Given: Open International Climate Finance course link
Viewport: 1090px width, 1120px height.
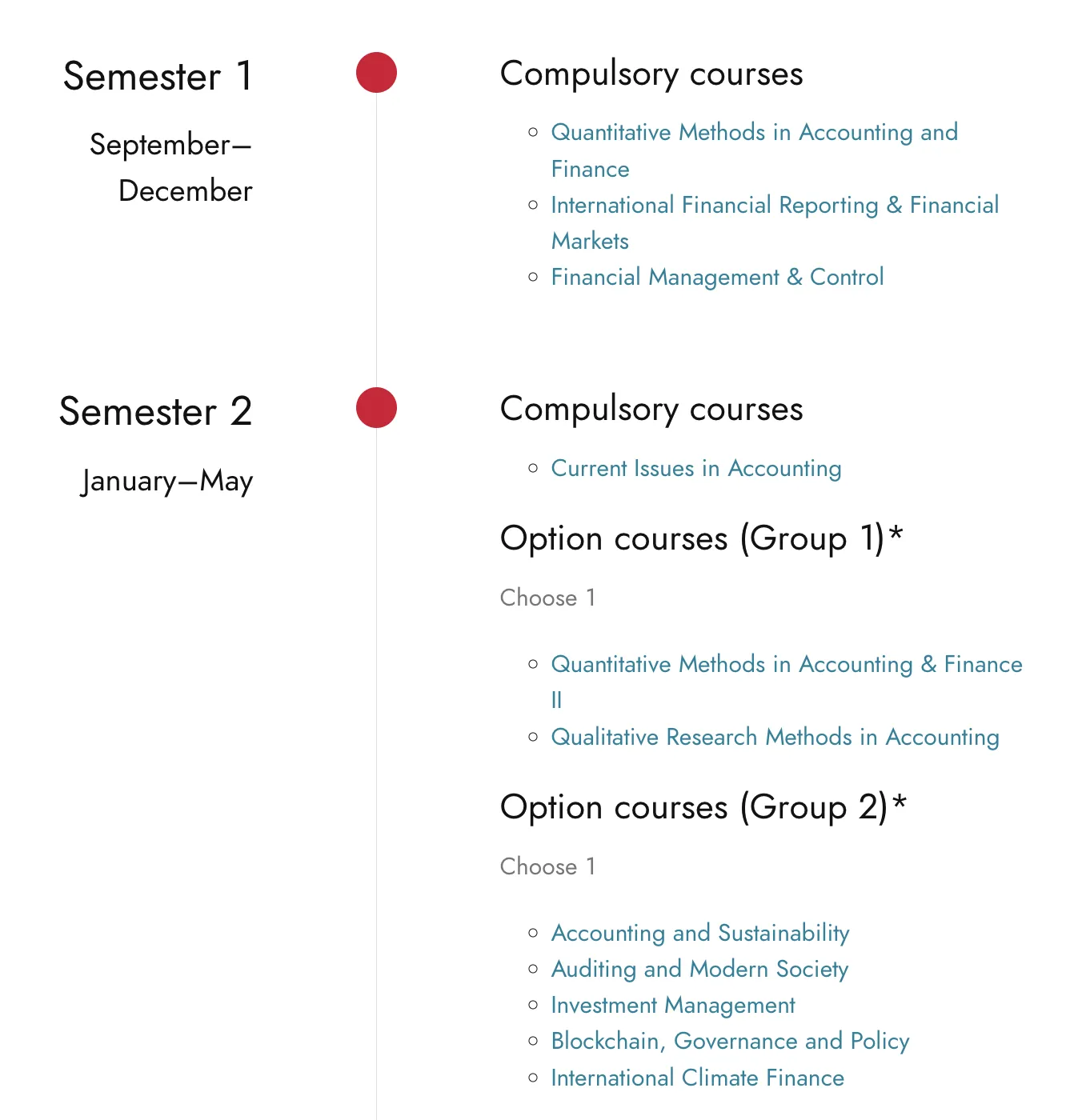Looking at the screenshot, I should [x=697, y=1078].
